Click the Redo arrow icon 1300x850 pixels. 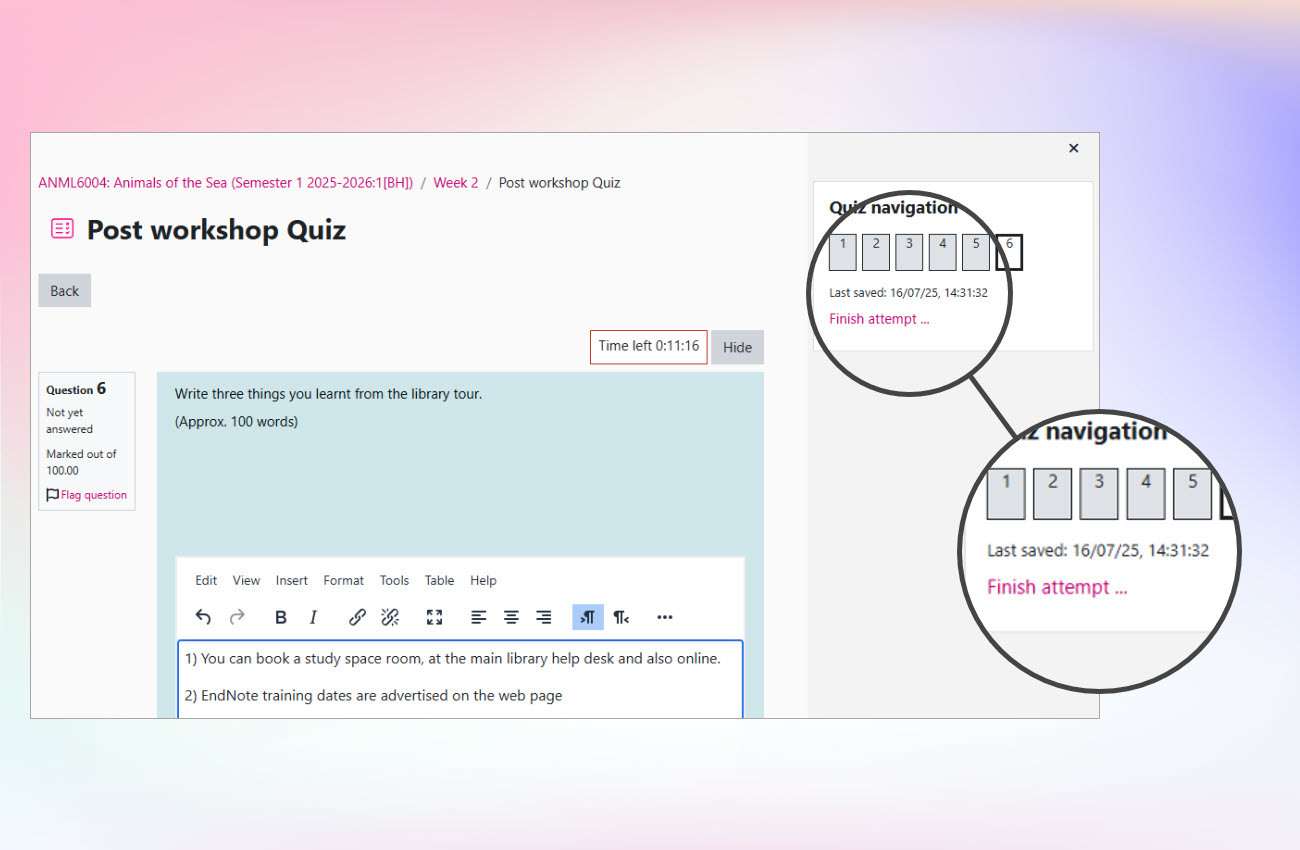click(x=239, y=617)
